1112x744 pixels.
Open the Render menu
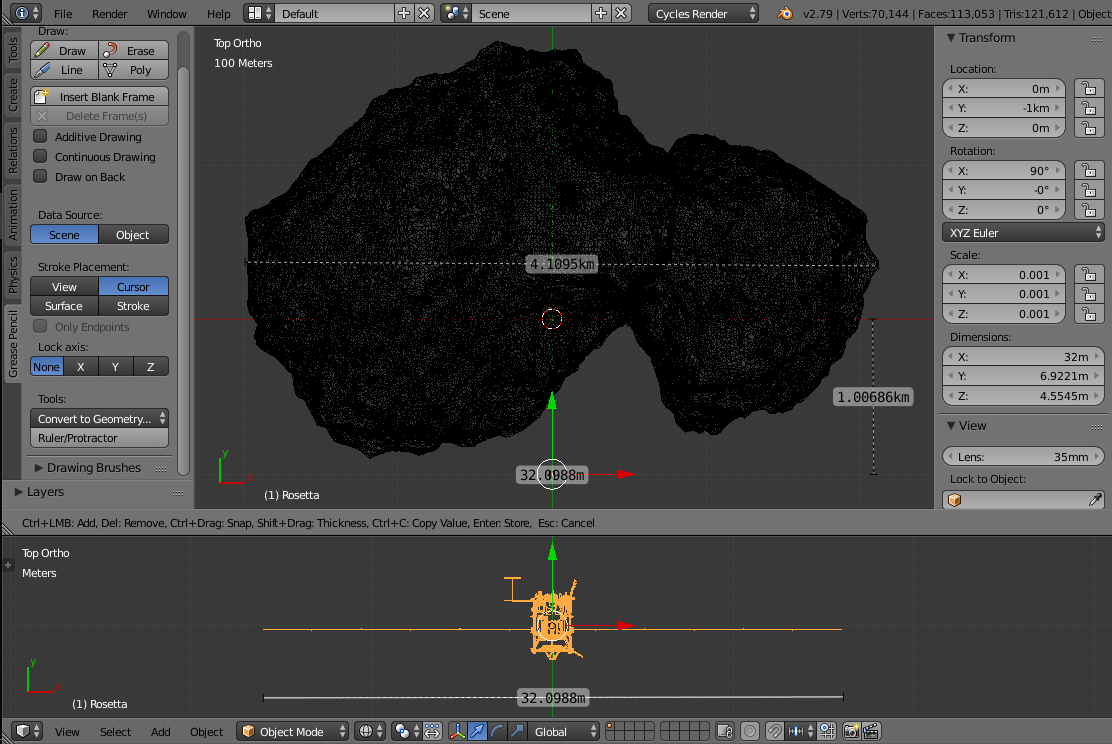pos(109,13)
